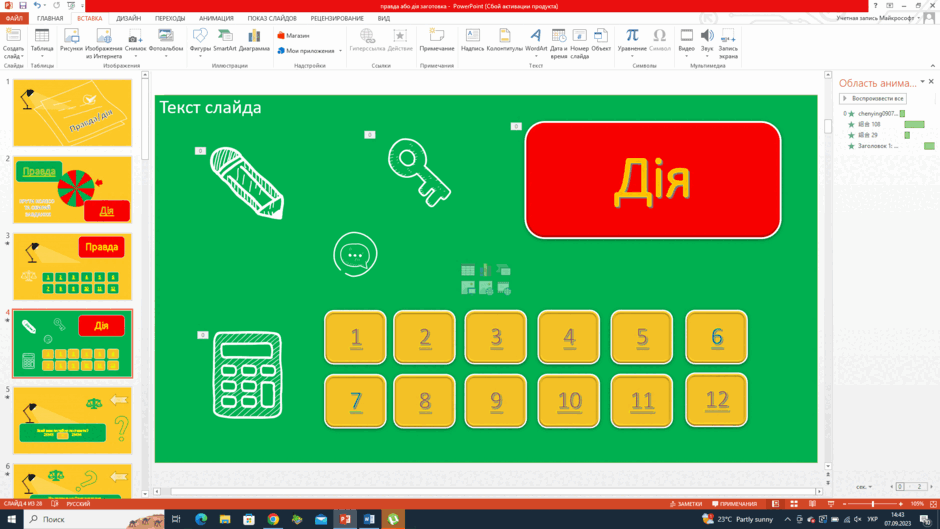Start Запись экрана screen recording
The height and width of the screenshot is (529, 940).
coord(728,43)
